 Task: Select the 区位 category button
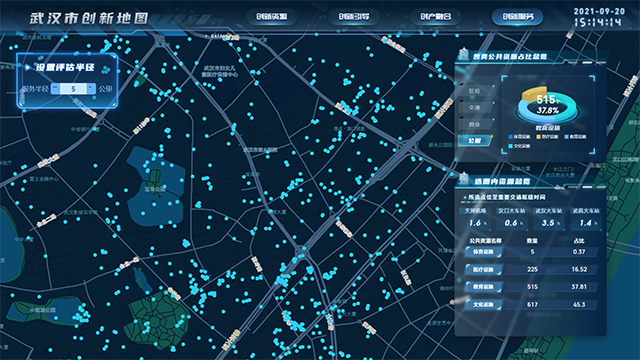[x=475, y=91]
